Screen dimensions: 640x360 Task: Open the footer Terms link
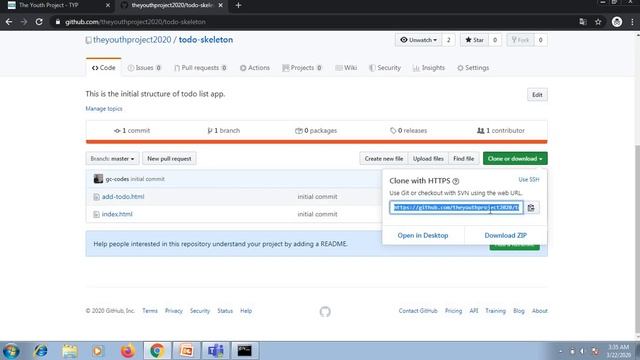(150, 311)
